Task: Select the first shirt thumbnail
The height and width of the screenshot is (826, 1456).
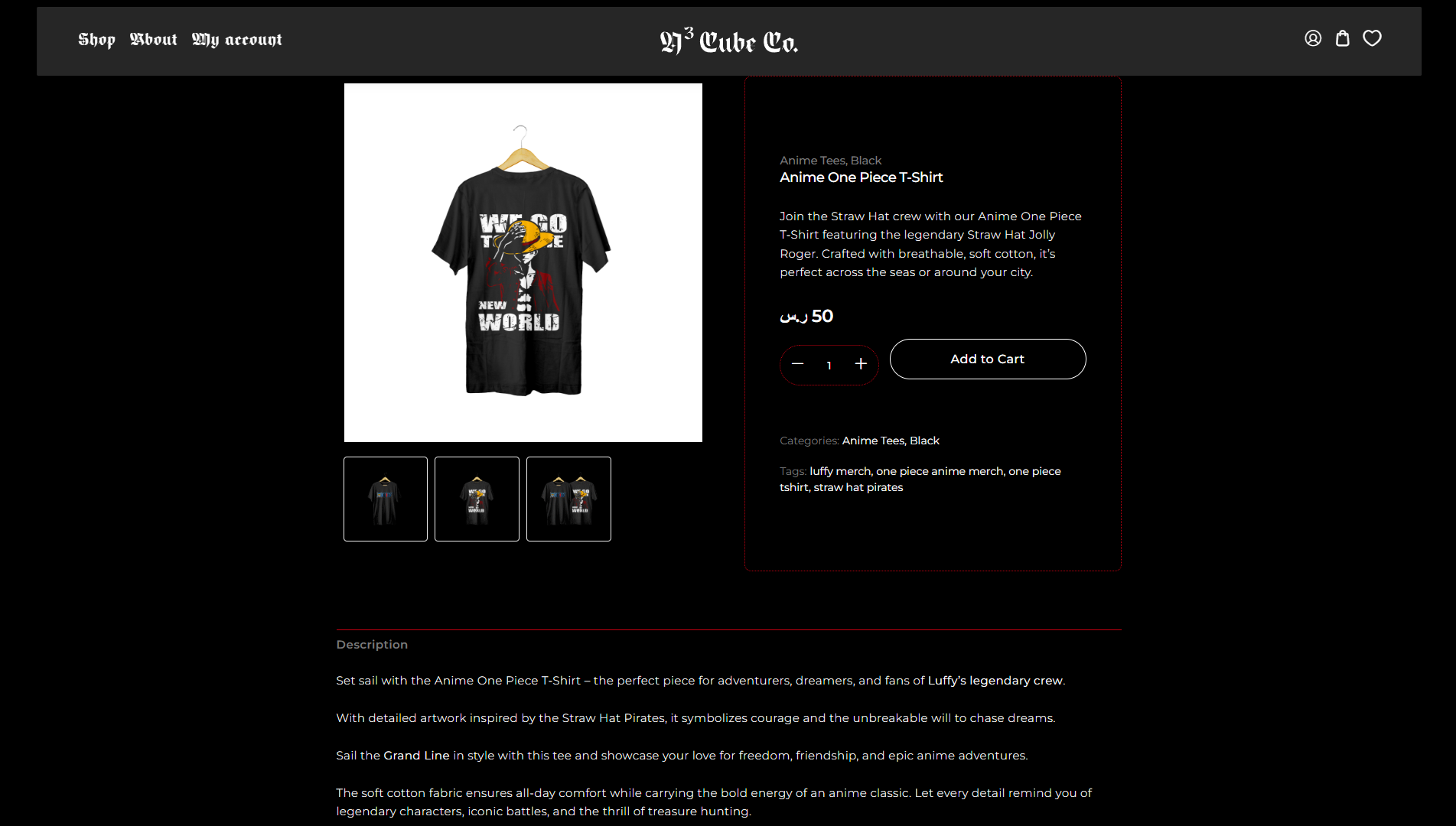Action: tap(386, 499)
